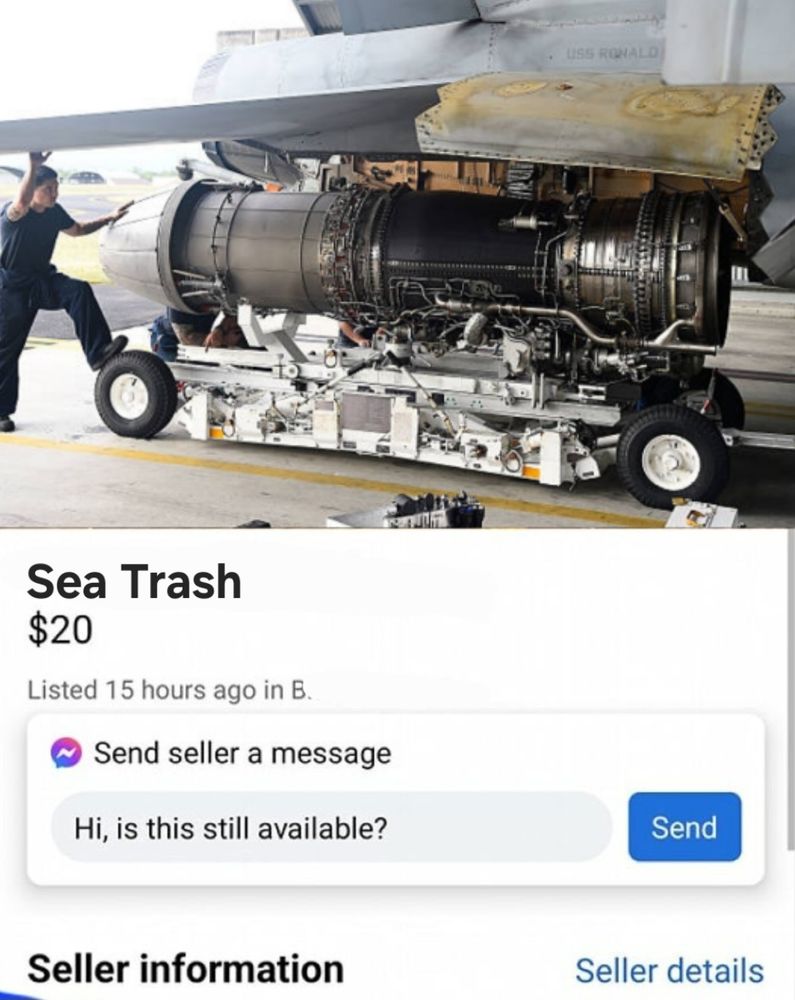Select the 'Sea Trash' listing title
Viewport: 795px width, 1000px height.
click(x=135, y=582)
